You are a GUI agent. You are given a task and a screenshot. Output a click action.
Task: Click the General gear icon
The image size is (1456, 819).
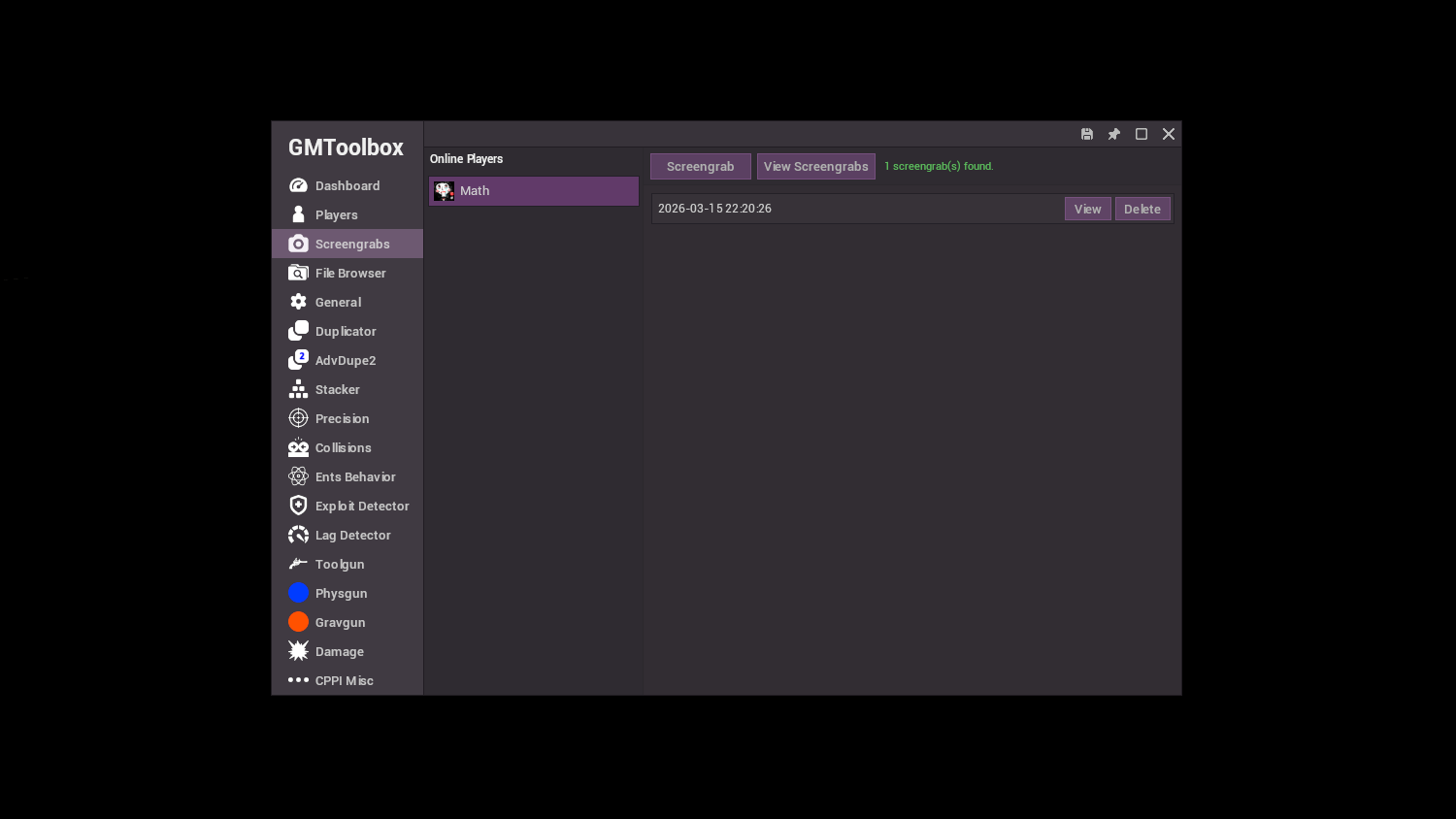coord(298,302)
